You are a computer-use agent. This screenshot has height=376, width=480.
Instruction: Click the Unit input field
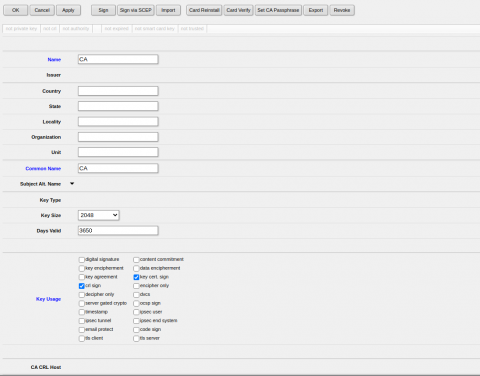click(118, 152)
